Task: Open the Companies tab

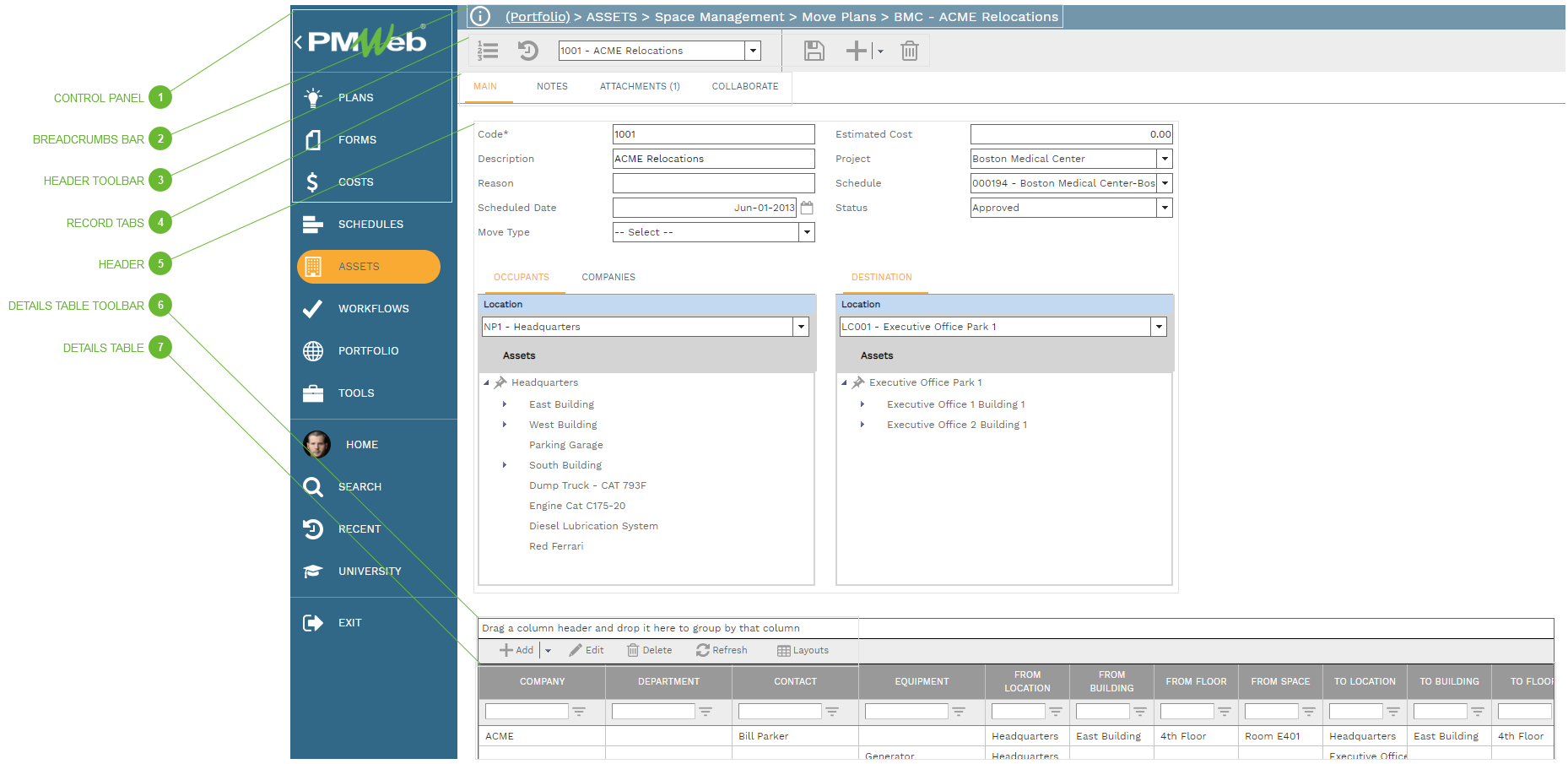Action: pos(608,277)
